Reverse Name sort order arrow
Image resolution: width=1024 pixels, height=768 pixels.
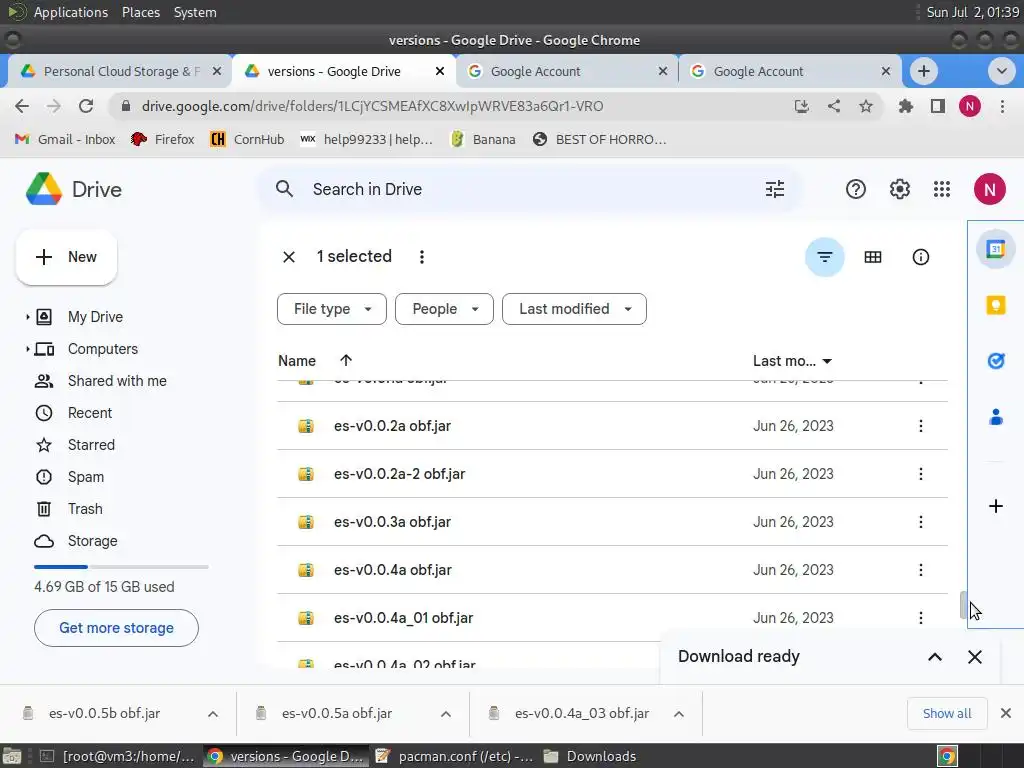pos(346,360)
